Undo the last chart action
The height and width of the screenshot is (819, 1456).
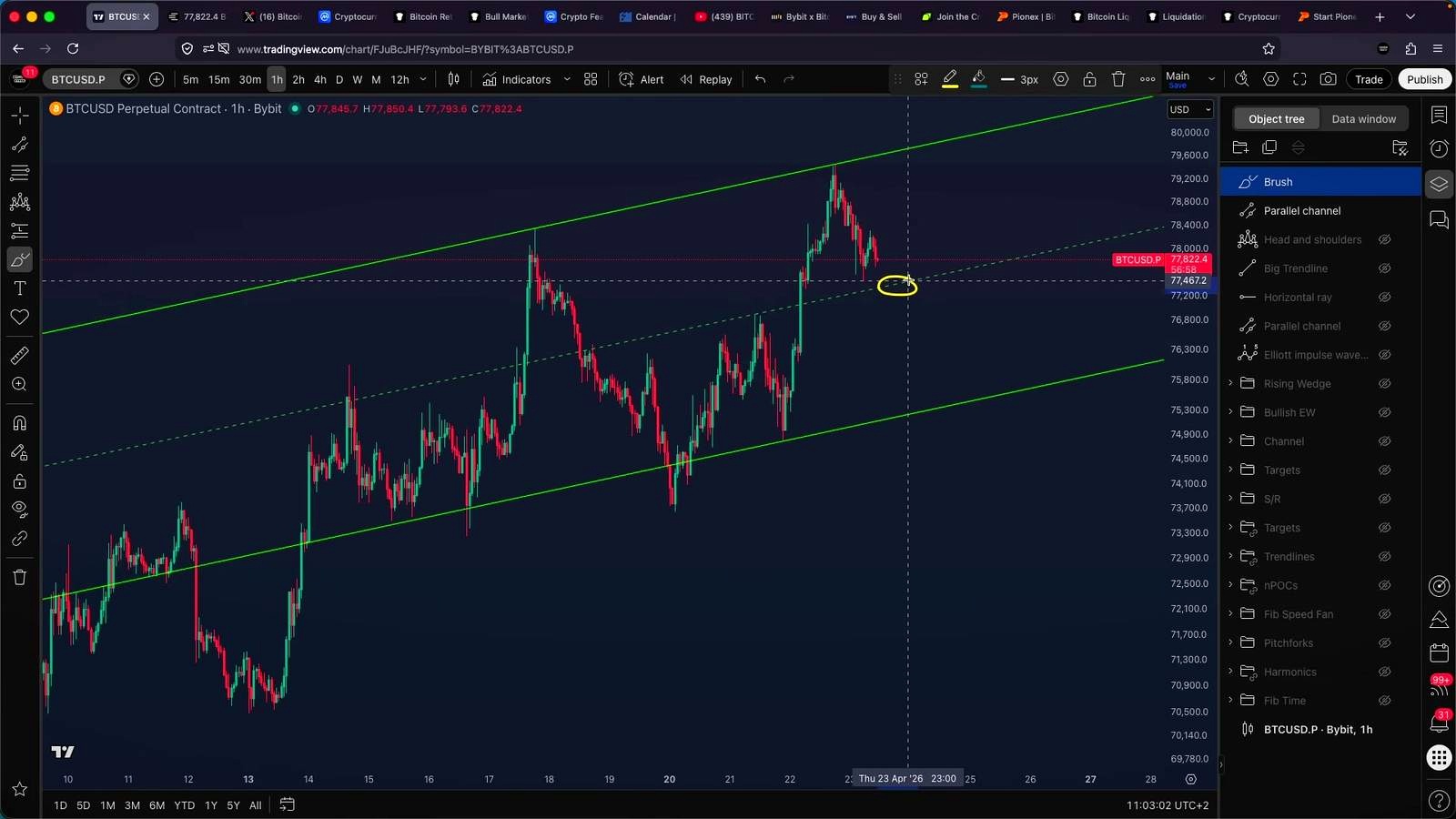pos(760,79)
